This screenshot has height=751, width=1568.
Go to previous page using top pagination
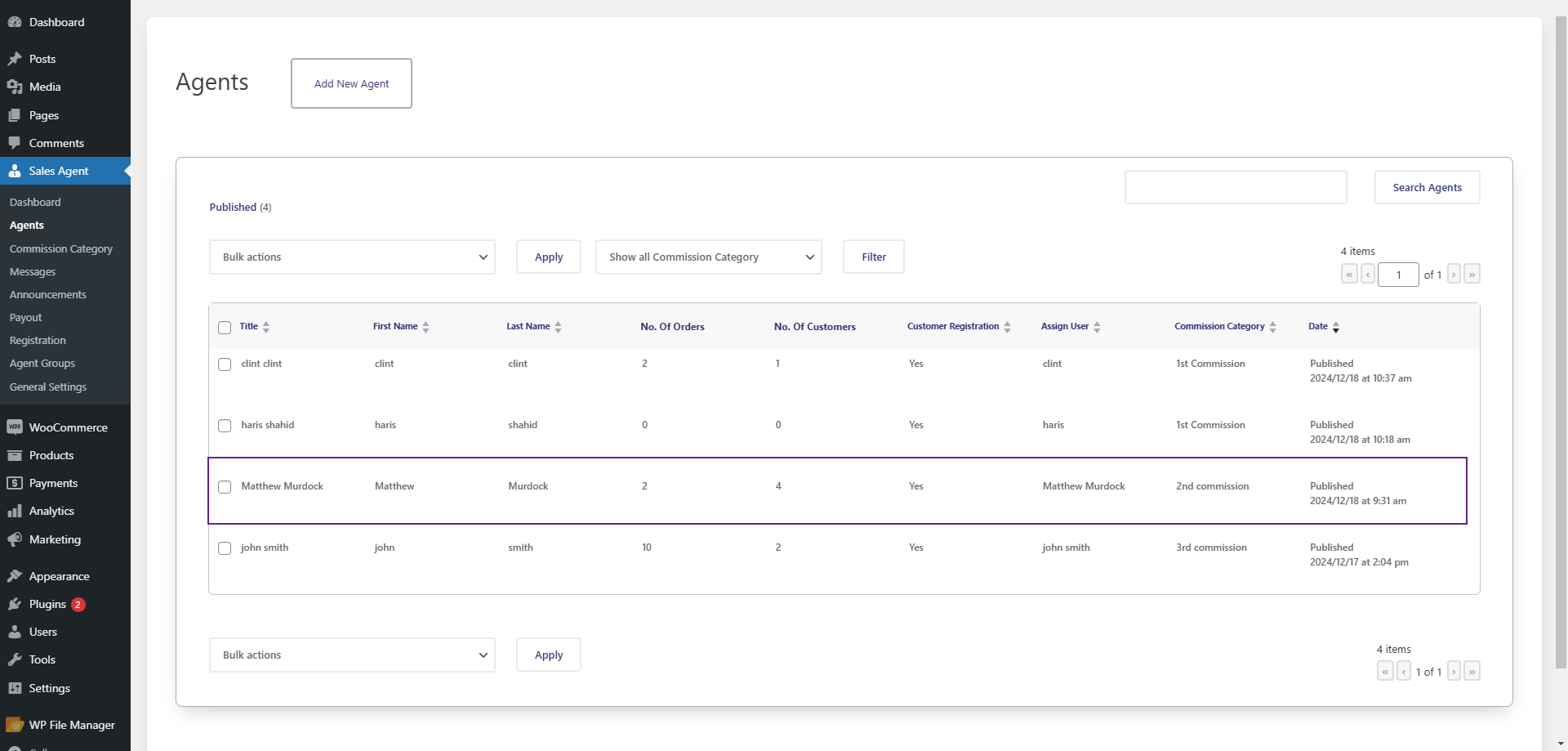coord(1368,275)
